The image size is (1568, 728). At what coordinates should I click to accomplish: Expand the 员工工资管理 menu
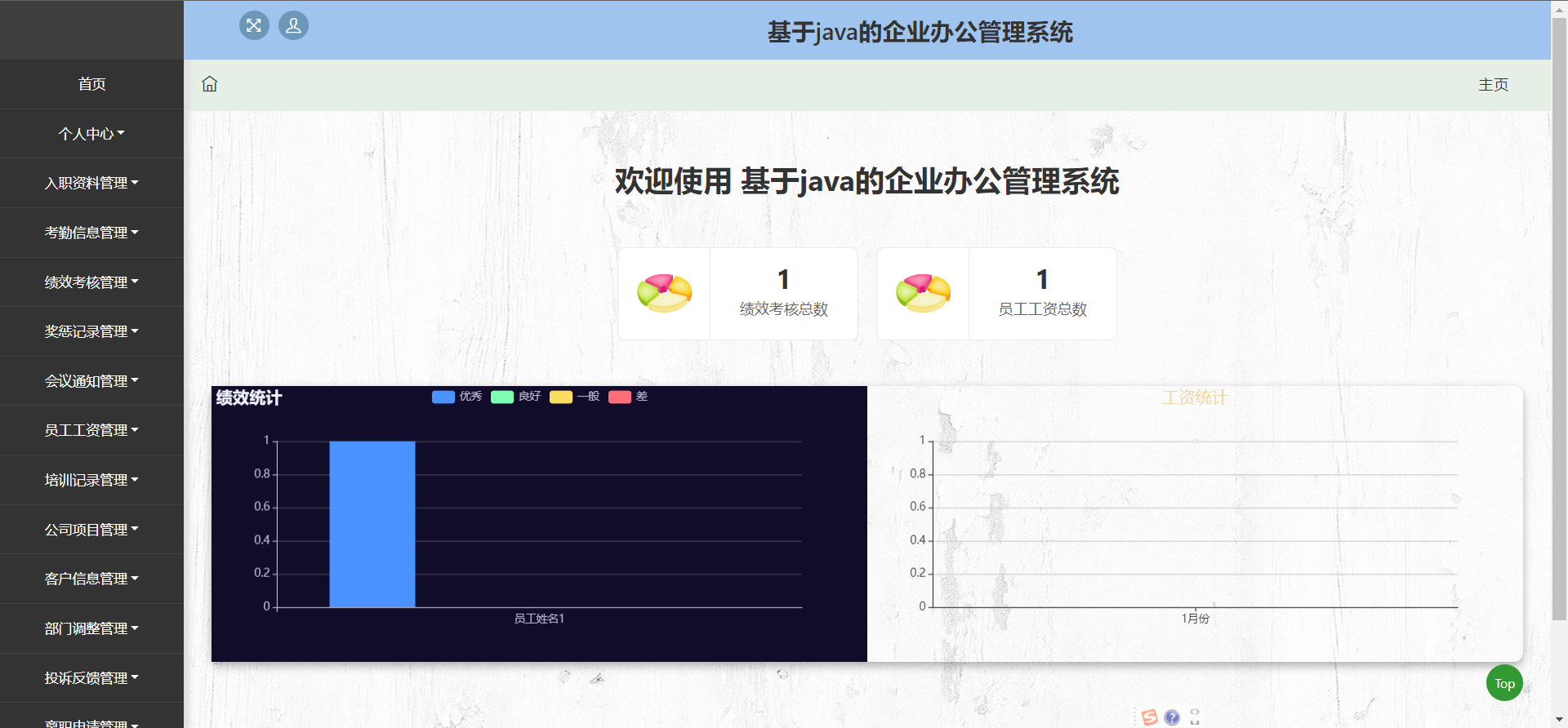click(91, 430)
